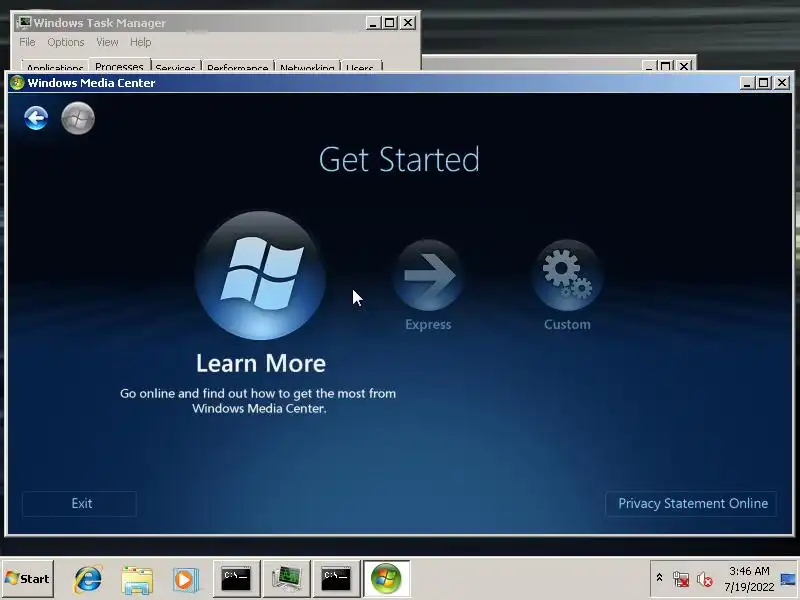
Task: Switch to Applications tab in Task Manager
Action: (55, 67)
